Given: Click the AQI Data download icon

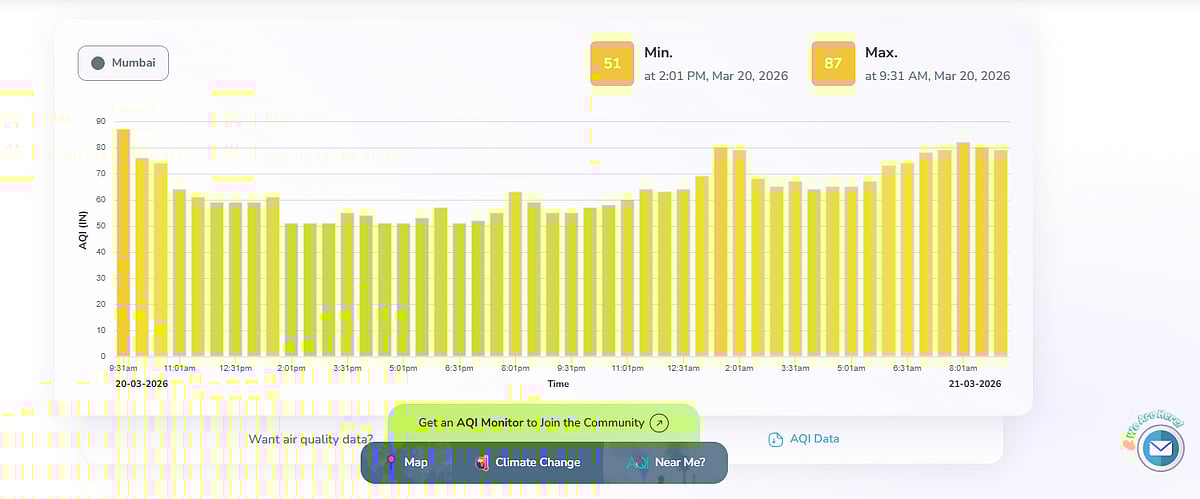Looking at the screenshot, I should pyautogui.click(x=775, y=439).
